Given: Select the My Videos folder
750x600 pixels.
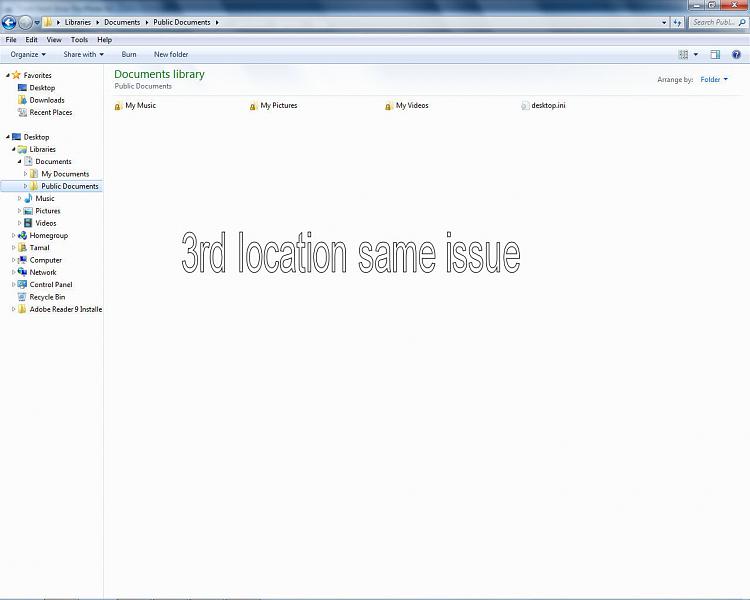Looking at the screenshot, I should click(x=407, y=106).
